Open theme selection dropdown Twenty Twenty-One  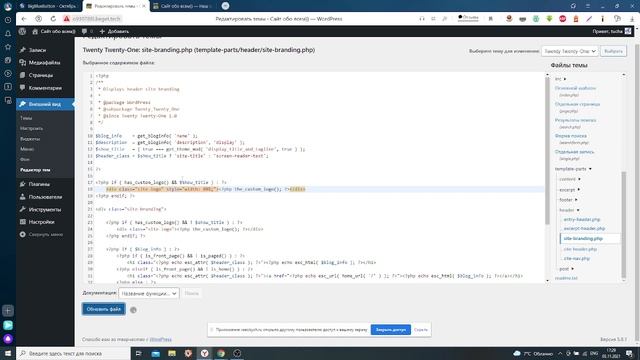(x=570, y=51)
